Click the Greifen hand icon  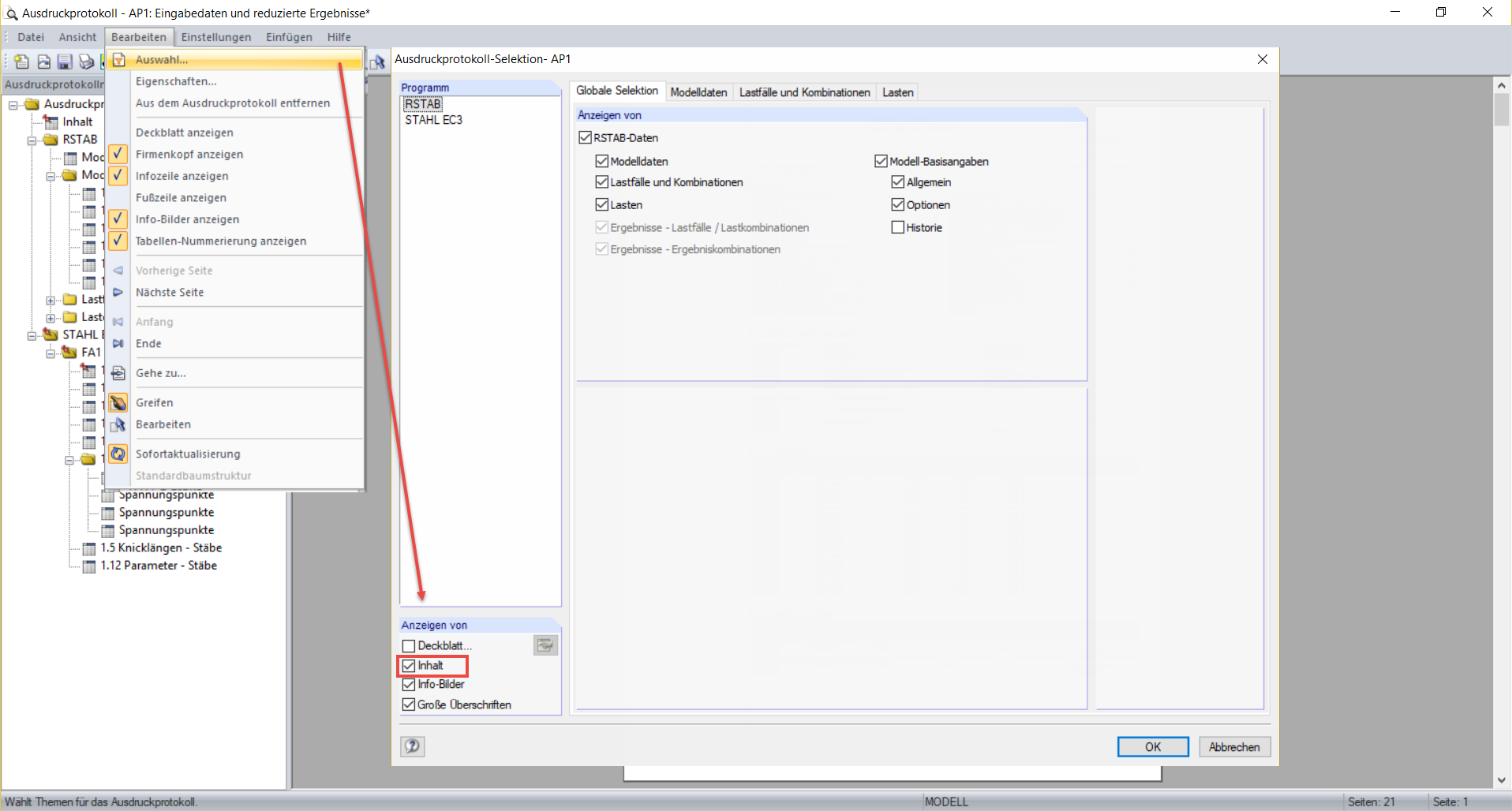coord(118,402)
